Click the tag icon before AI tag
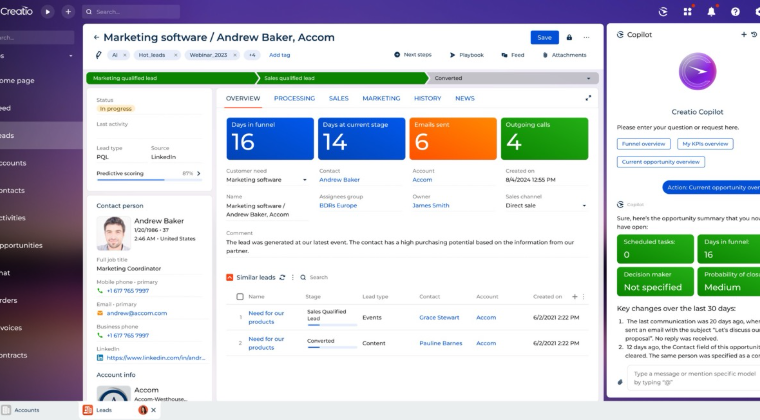760x420 pixels. [98, 55]
